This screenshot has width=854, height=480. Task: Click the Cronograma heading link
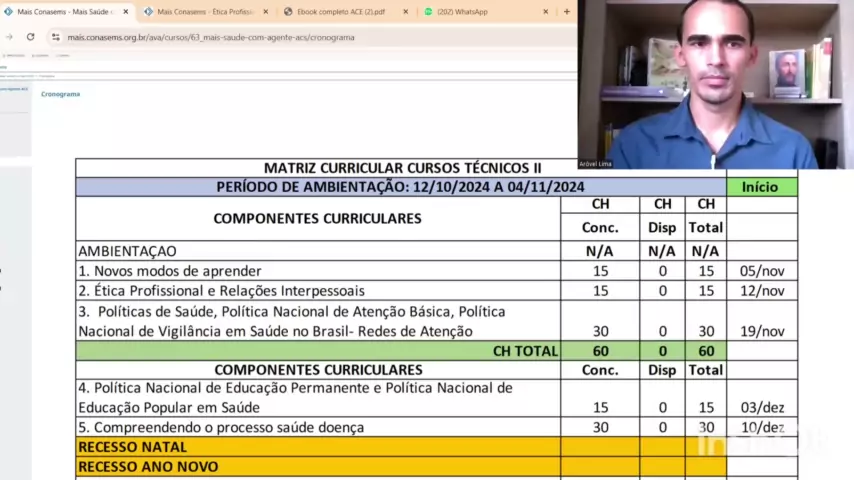pos(60,94)
